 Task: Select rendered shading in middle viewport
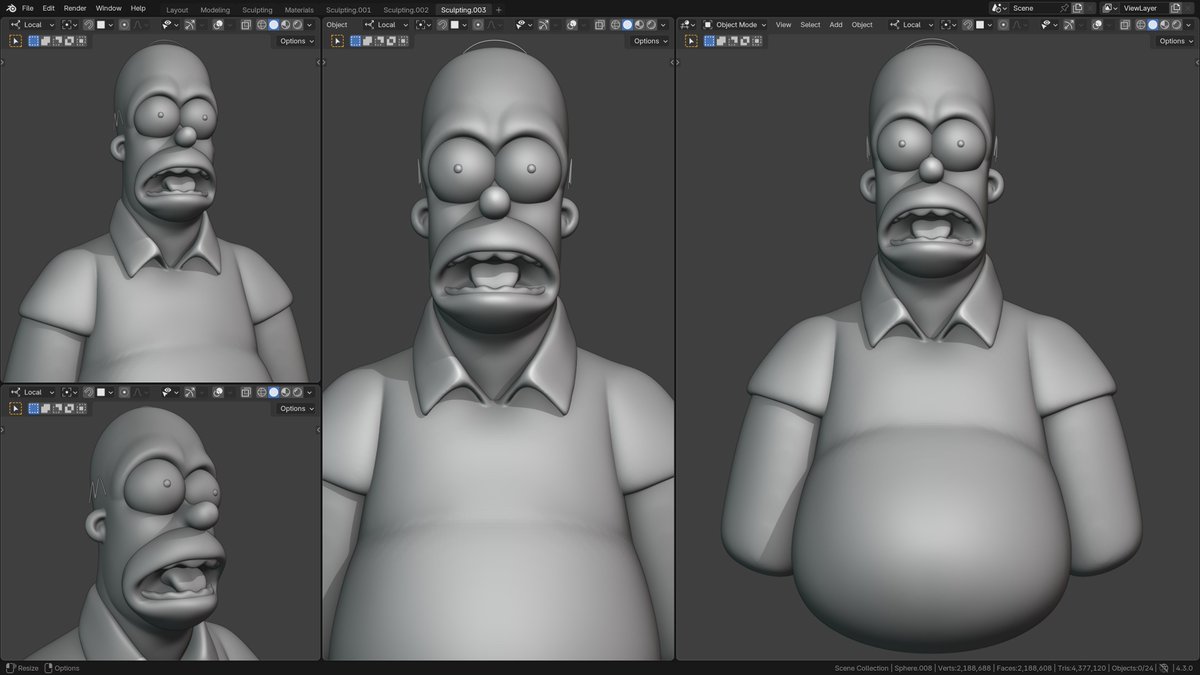coord(651,24)
